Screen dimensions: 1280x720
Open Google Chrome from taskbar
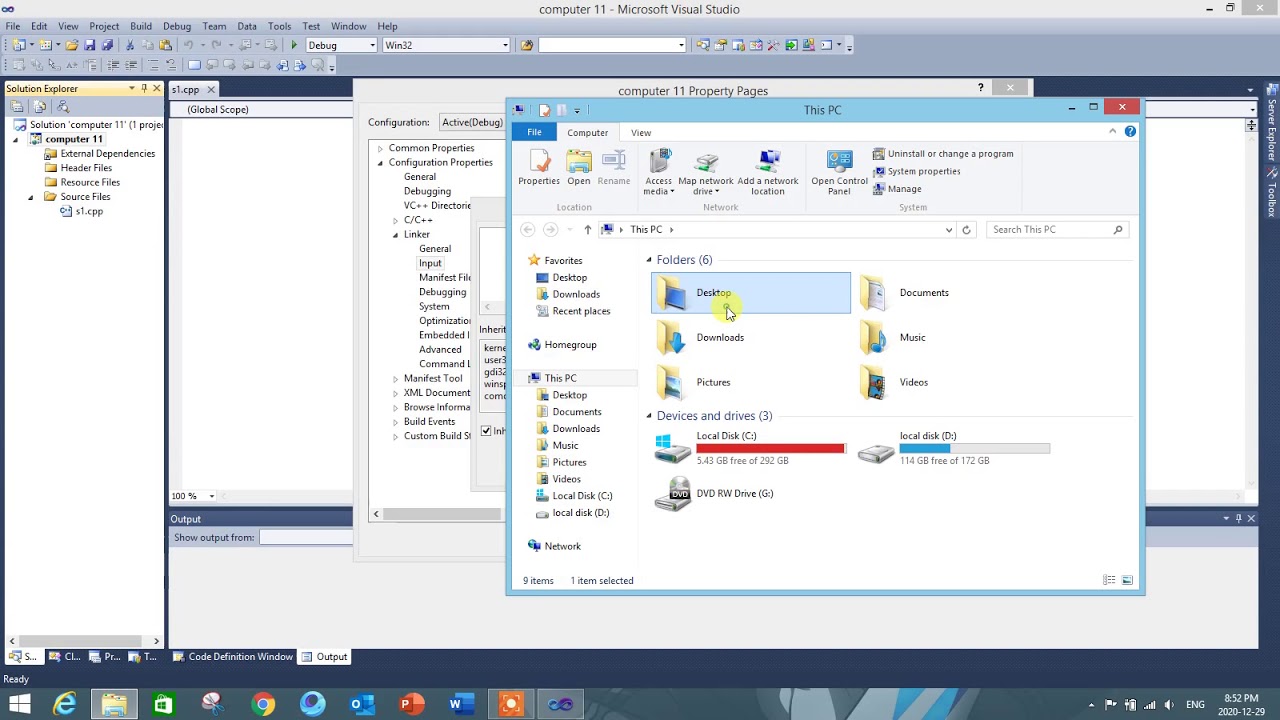262,704
